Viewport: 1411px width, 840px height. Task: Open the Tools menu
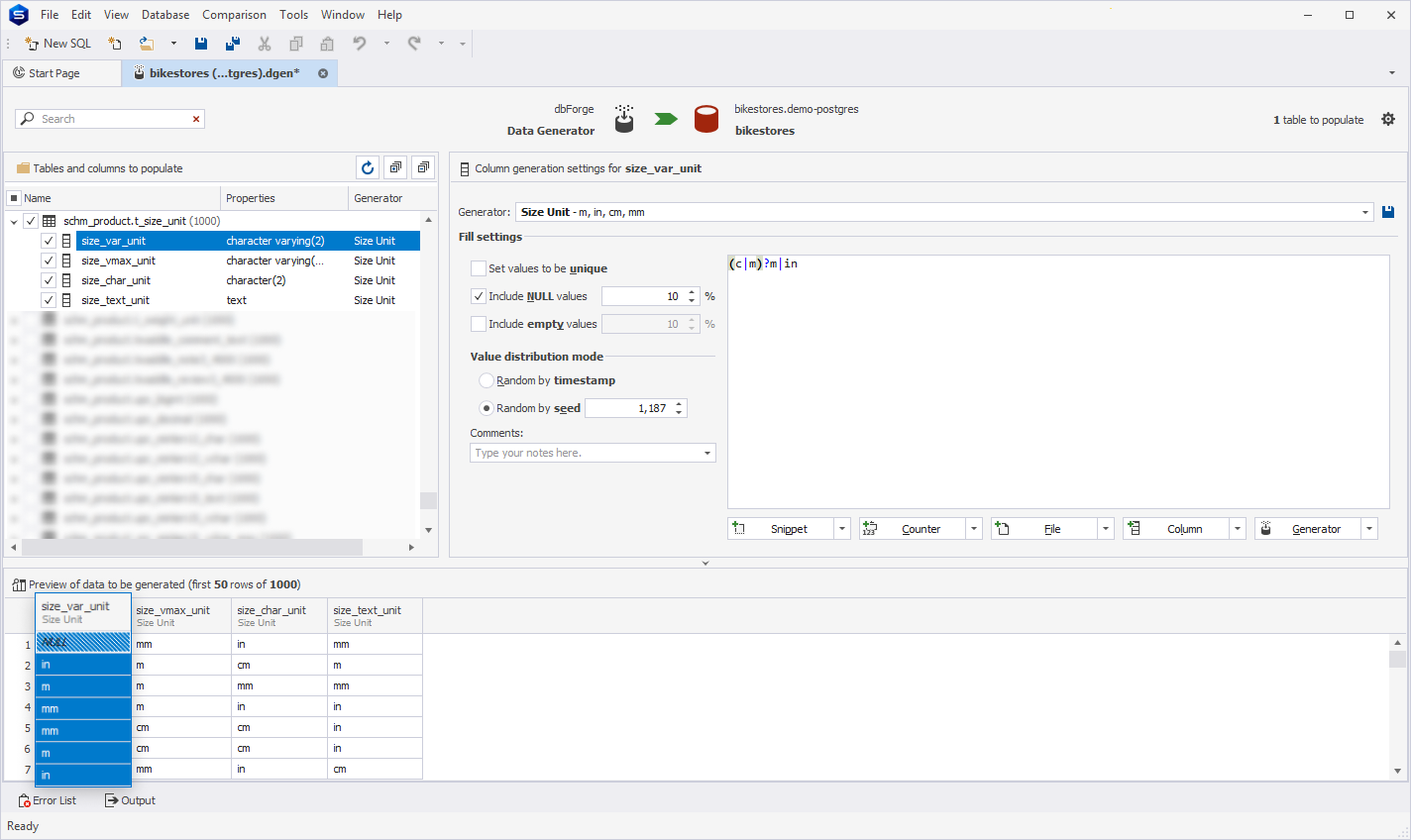pos(293,15)
